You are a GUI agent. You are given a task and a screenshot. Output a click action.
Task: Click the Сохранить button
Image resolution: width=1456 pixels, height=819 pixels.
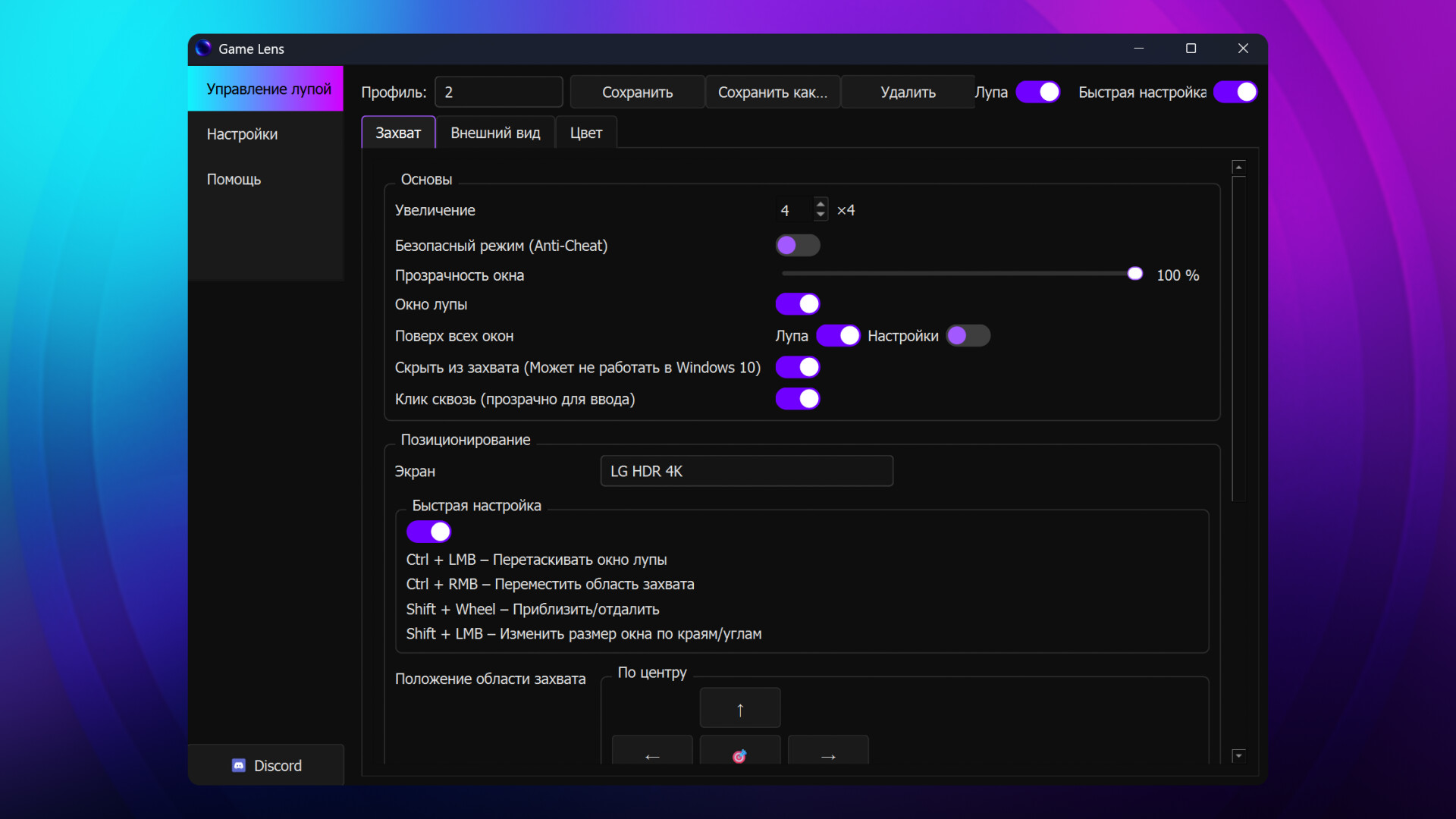point(637,92)
